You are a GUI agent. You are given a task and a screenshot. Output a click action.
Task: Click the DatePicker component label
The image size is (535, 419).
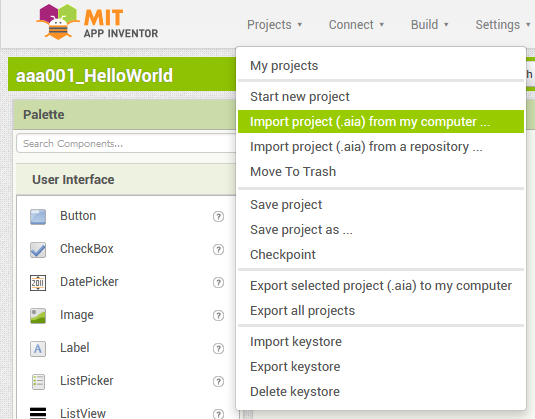click(89, 282)
